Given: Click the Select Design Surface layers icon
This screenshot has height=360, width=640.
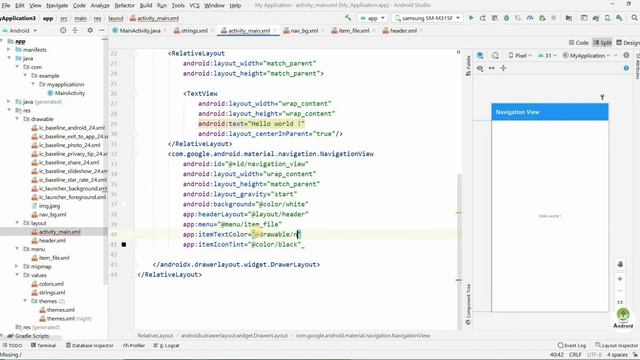Looking at the screenshot, I should tap(480, 56).
